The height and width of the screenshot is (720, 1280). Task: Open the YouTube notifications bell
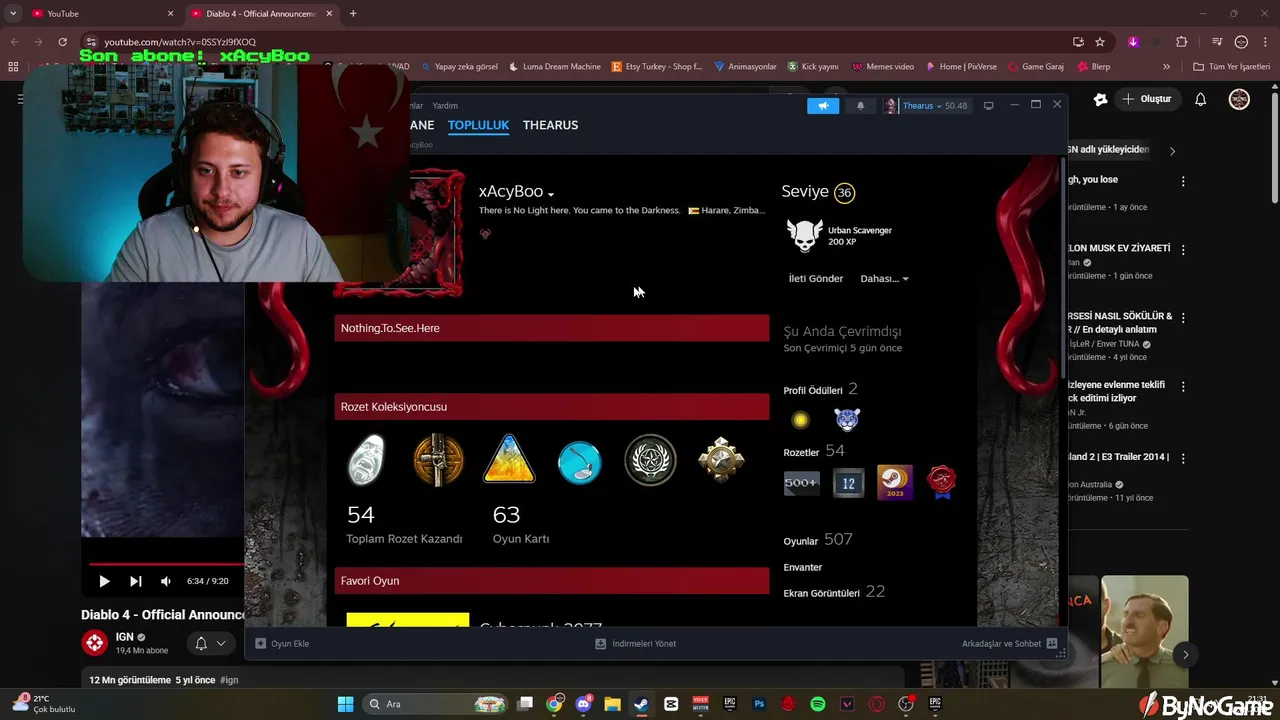tap(1201, 99)
